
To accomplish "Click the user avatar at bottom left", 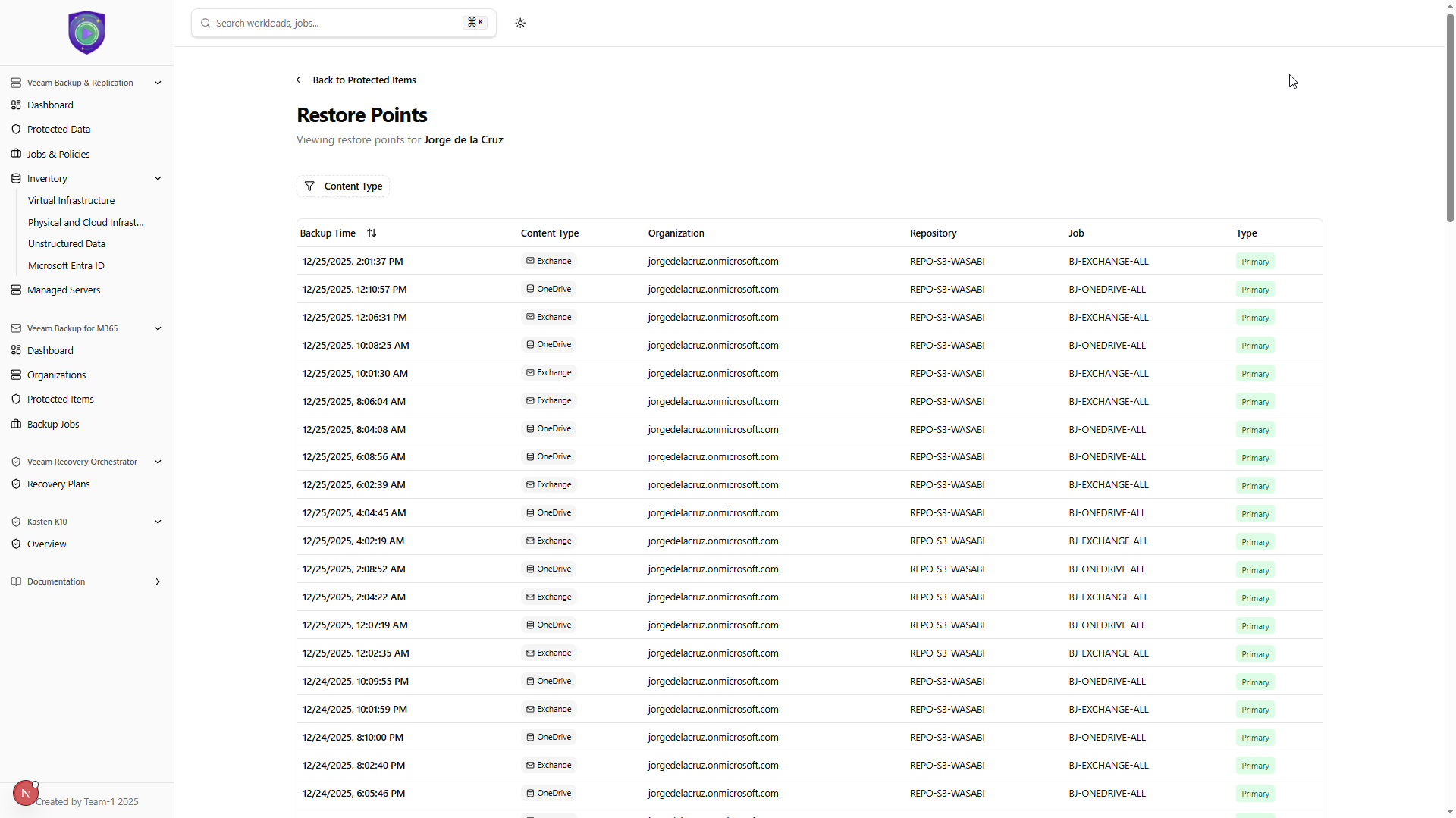I will tap(25, 793).
